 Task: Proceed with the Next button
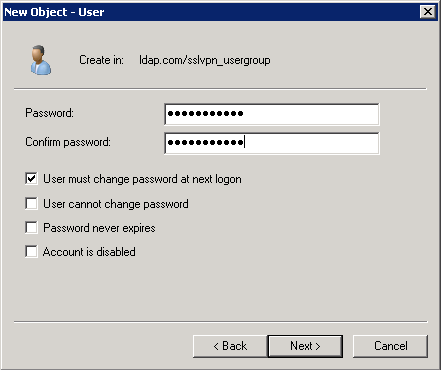click(x=305, y=346)
